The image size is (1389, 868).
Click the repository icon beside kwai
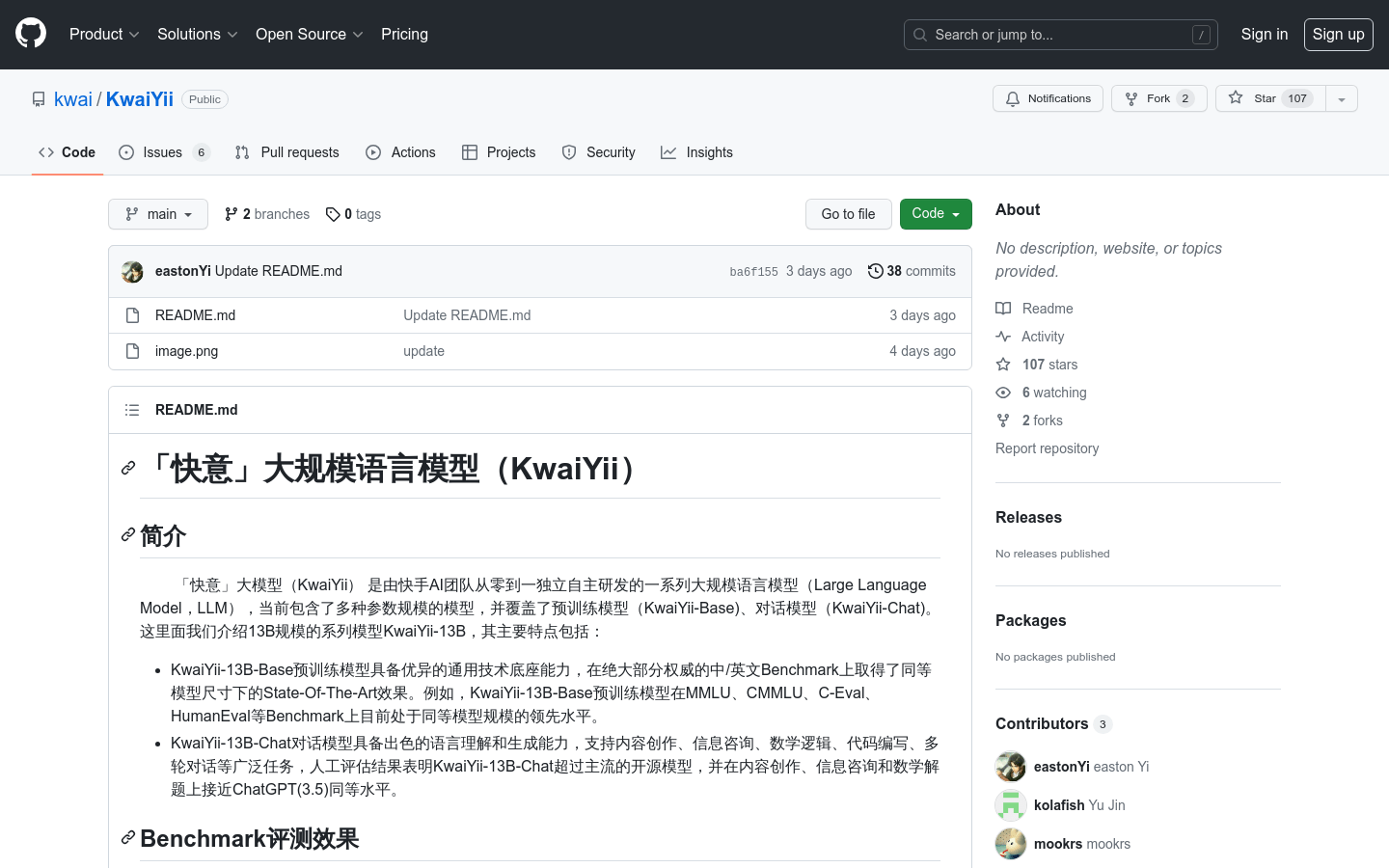pyautogui.click(x=39, y=99)
